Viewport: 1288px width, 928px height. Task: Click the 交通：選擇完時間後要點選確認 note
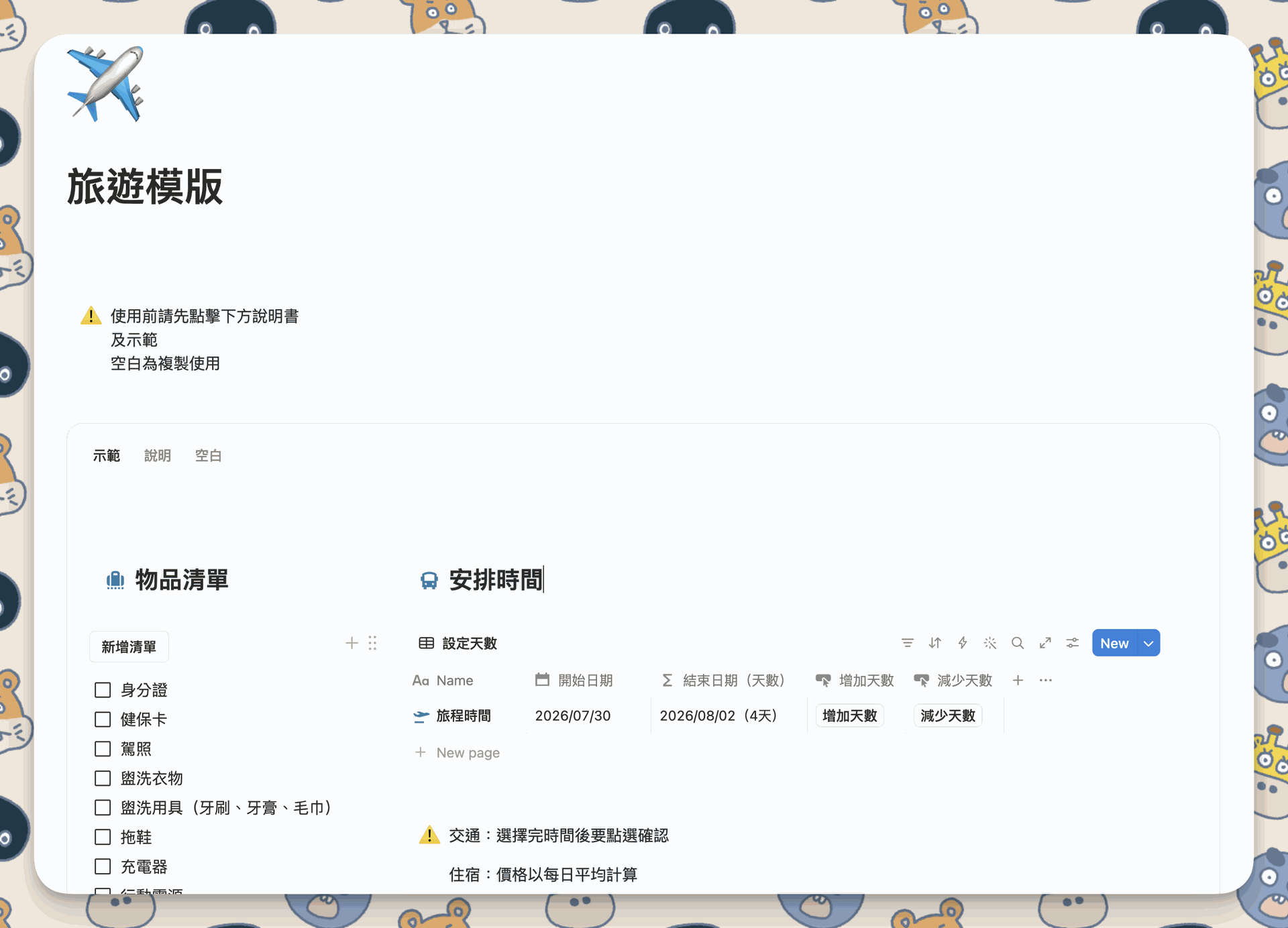[559, 835]
